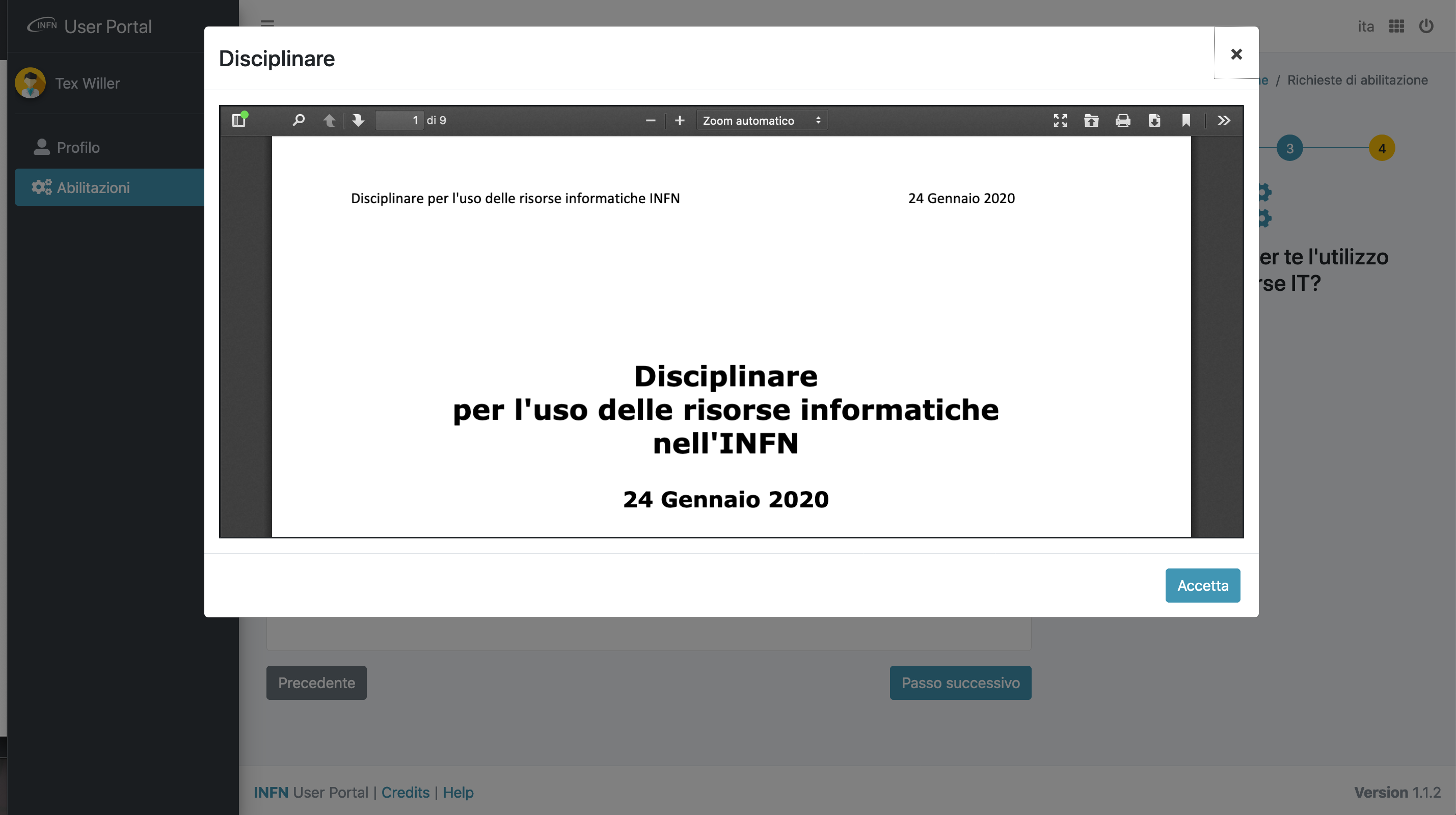Click the power logout icon
Screen dimensions: 1456x815
click(x=1426, y=26)
